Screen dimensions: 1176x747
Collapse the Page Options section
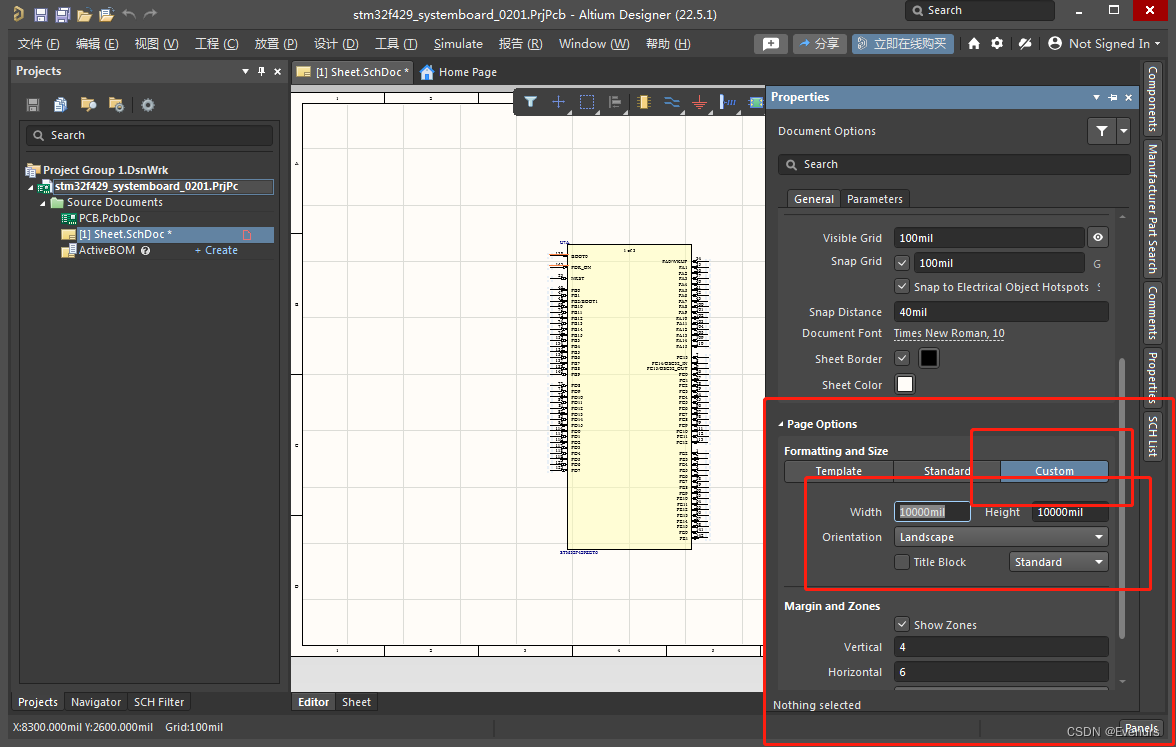[x=781, y=424]
